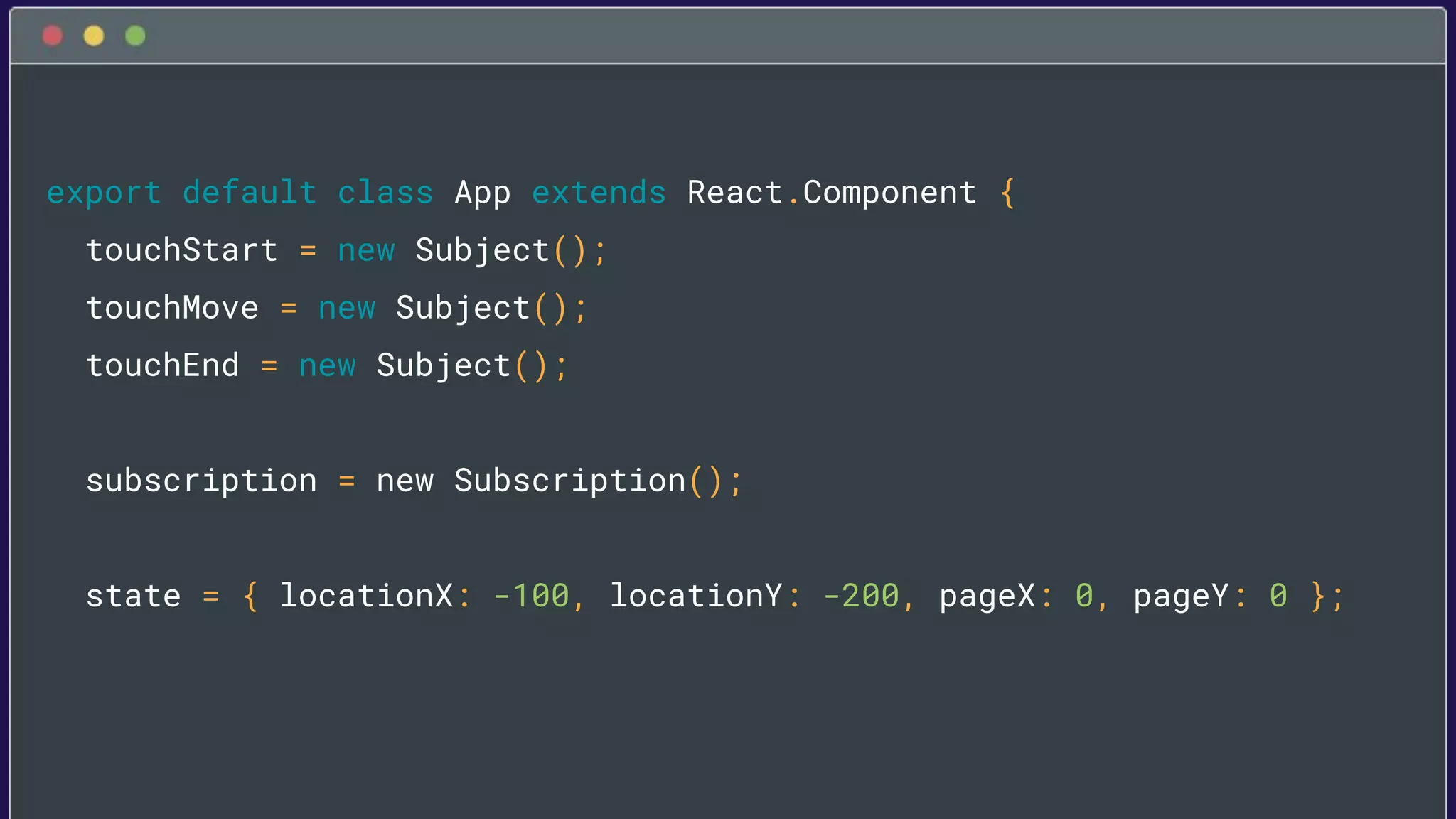This screenshot has height=819, width=1456.
Task: Click the 'class' keyword
Action: click(x=385, y=192)
